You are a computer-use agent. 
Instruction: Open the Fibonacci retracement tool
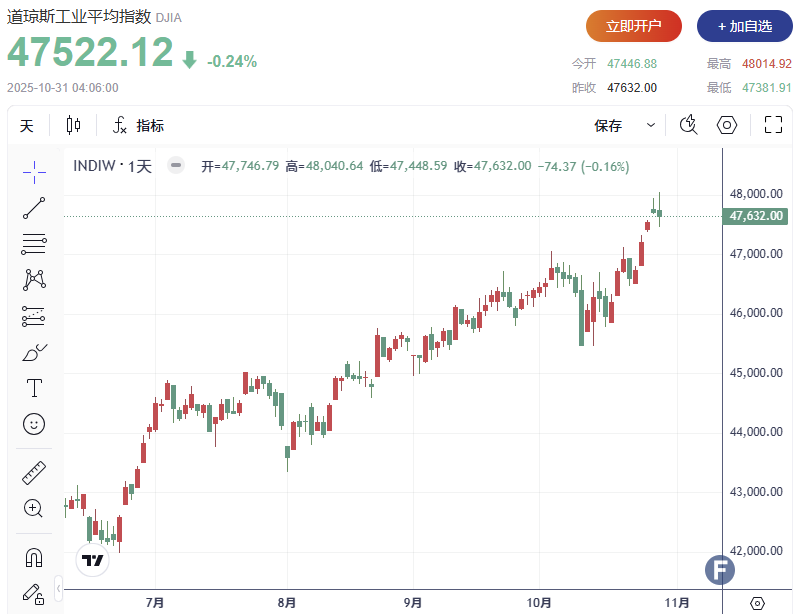[x=34, y=243]
